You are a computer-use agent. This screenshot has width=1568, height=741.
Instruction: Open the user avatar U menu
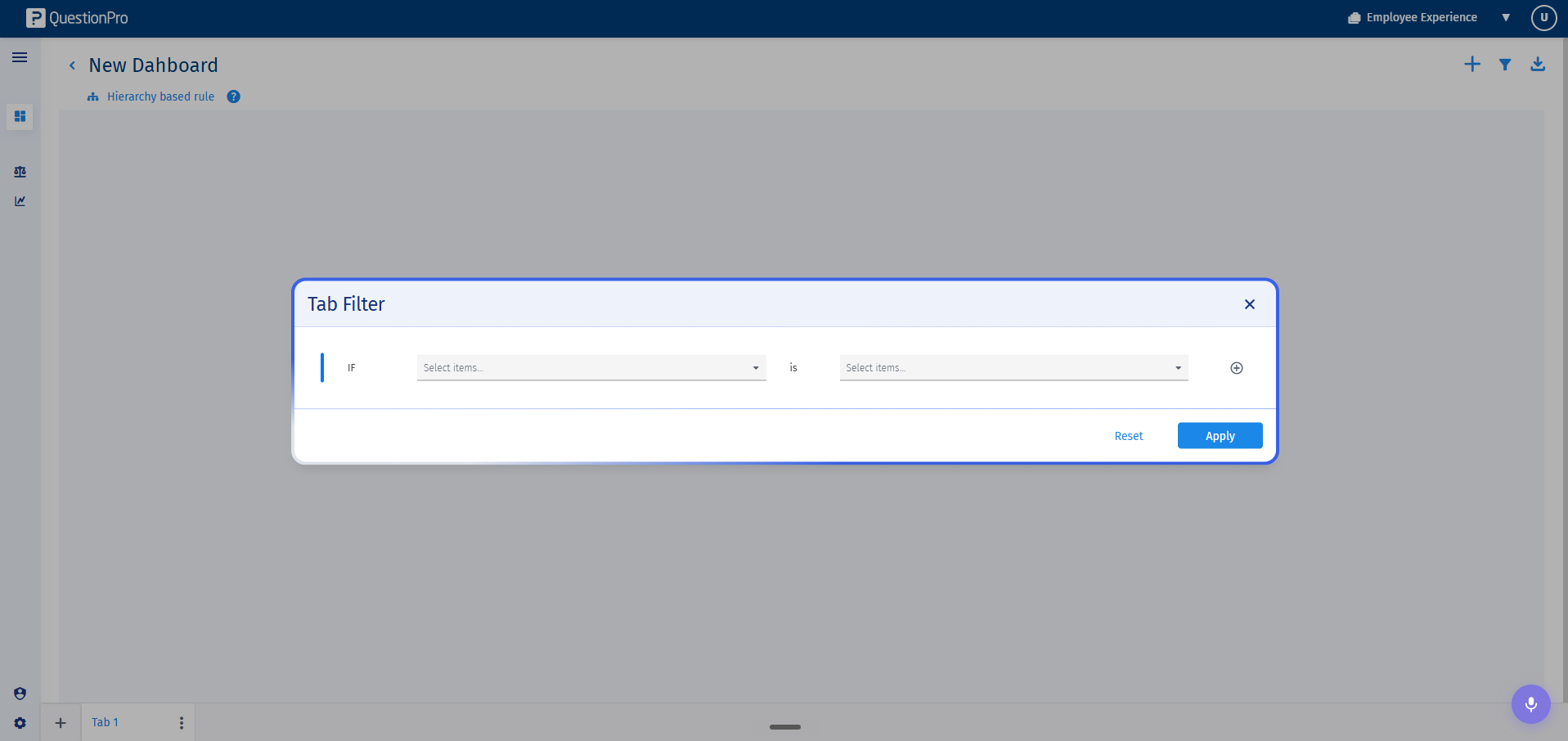(x=1543, y=17)
